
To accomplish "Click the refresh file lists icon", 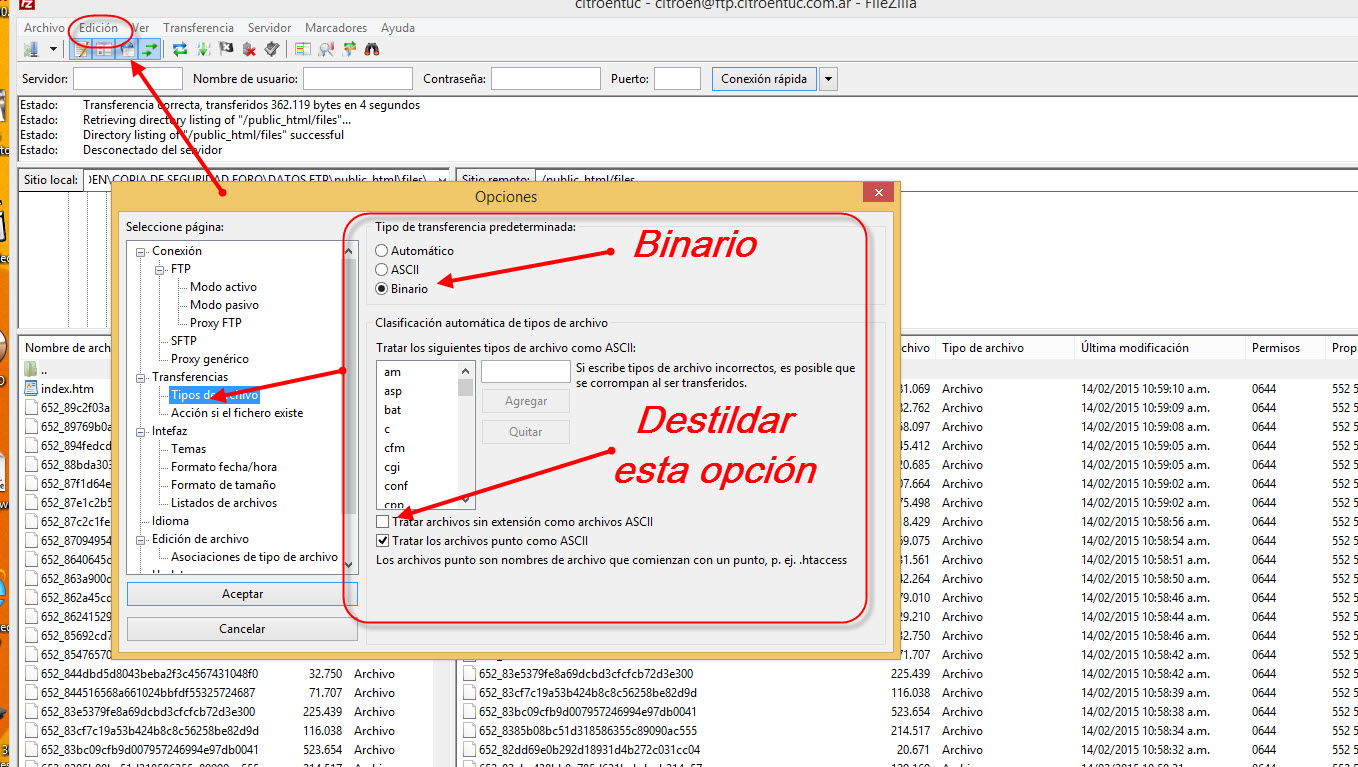I will pos(180,49).
